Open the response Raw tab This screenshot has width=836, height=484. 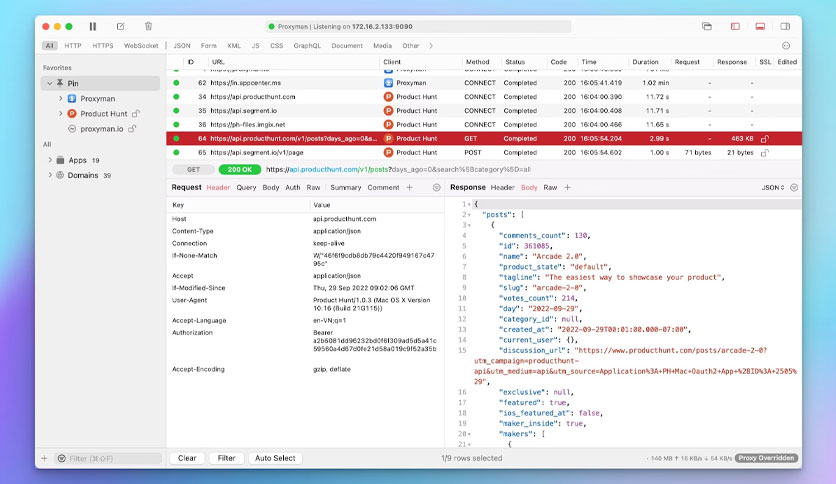click(550, 188)
